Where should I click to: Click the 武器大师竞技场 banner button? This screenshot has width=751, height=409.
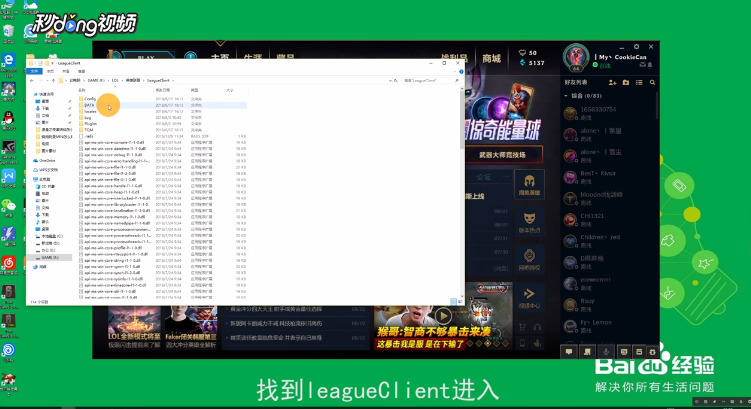coord(502,155)
